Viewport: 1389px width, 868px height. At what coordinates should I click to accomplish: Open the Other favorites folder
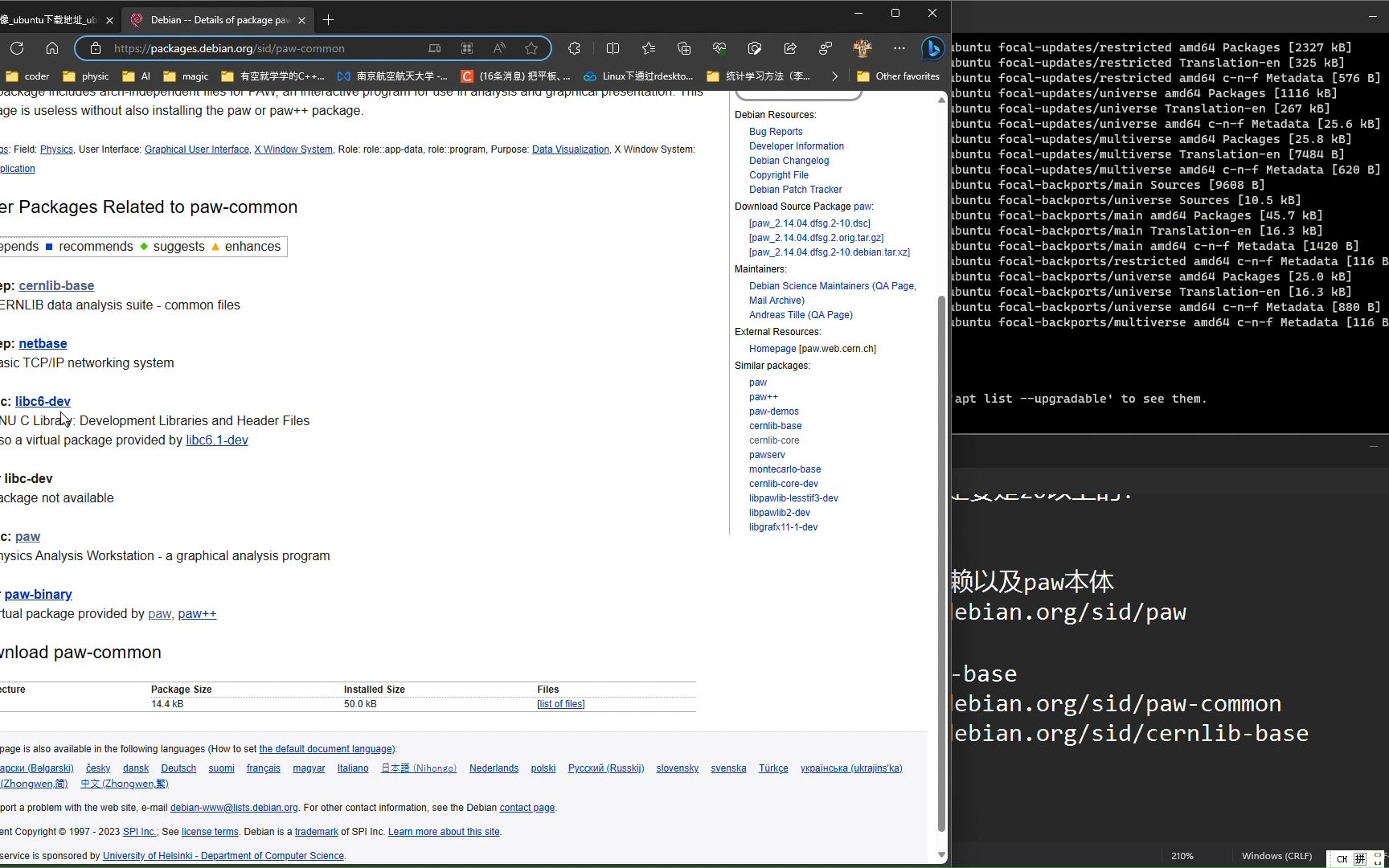tap(898, 76)
